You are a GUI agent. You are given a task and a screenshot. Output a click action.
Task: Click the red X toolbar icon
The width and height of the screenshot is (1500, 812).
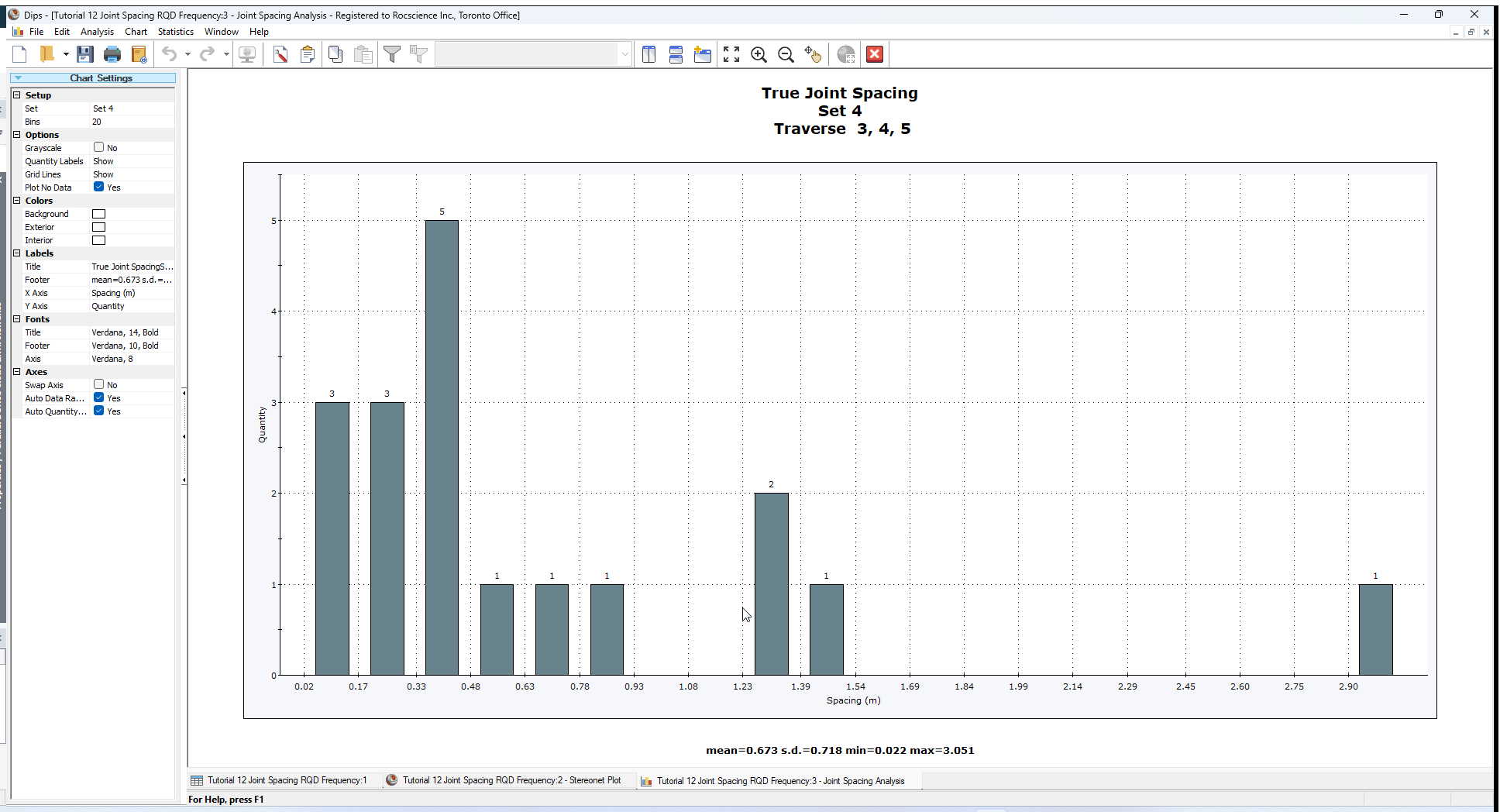(875, 54)
